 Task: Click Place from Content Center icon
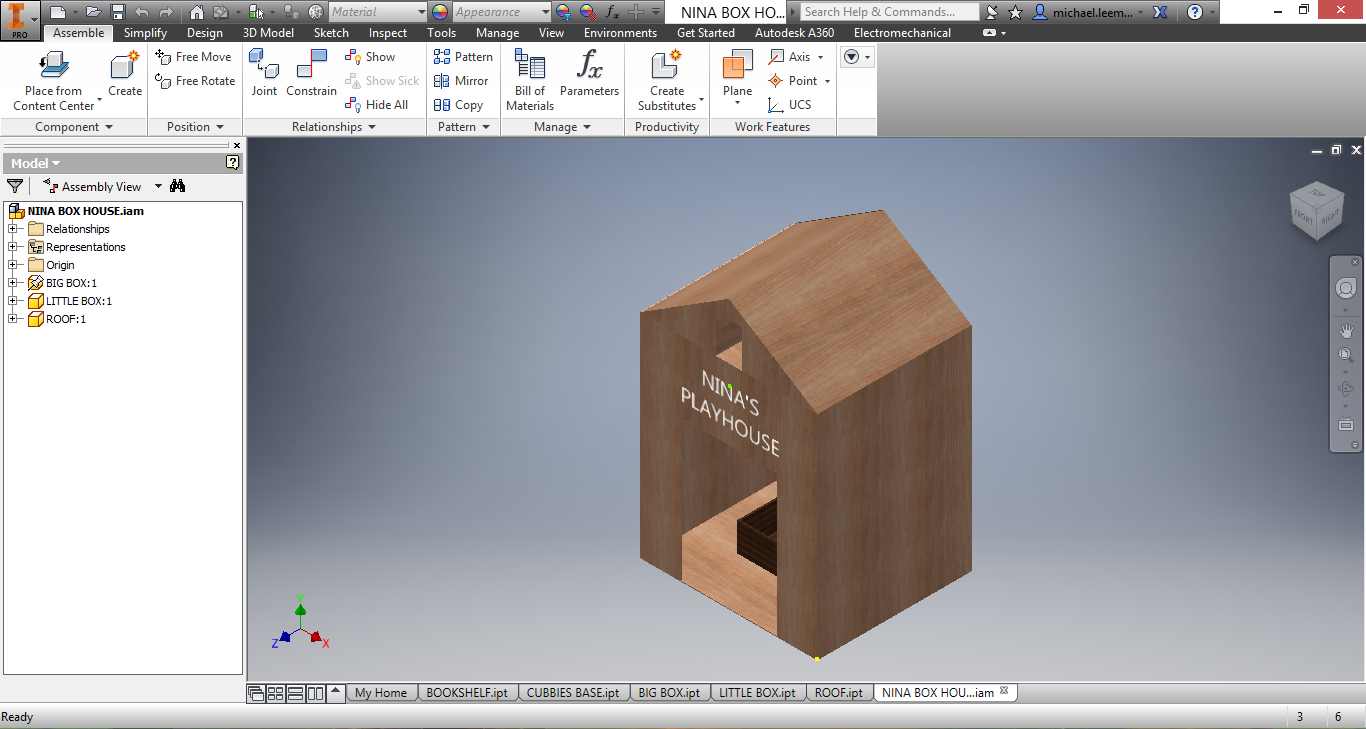[x=53, y=66]
